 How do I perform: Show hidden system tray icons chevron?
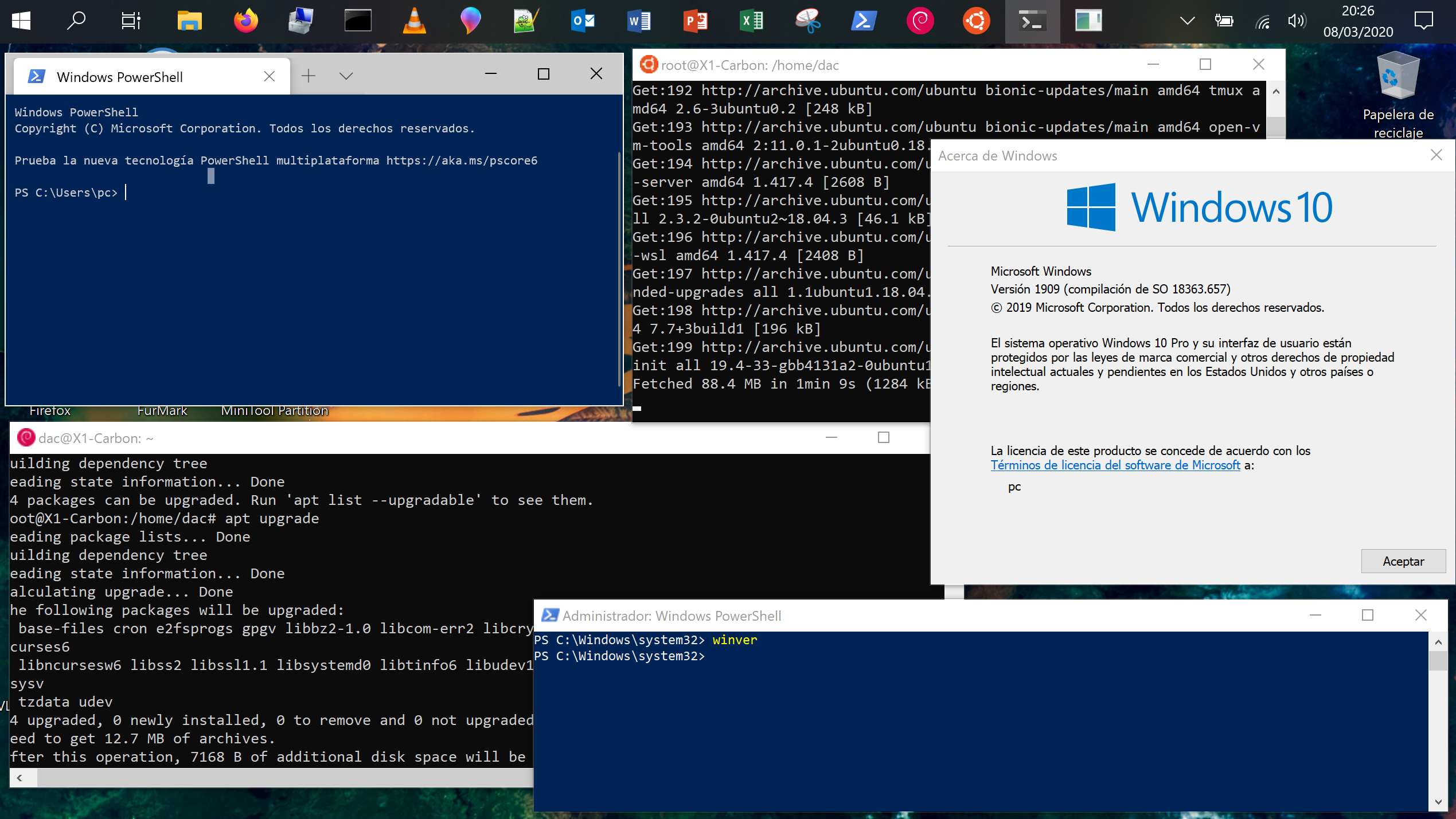[1187, 22]
